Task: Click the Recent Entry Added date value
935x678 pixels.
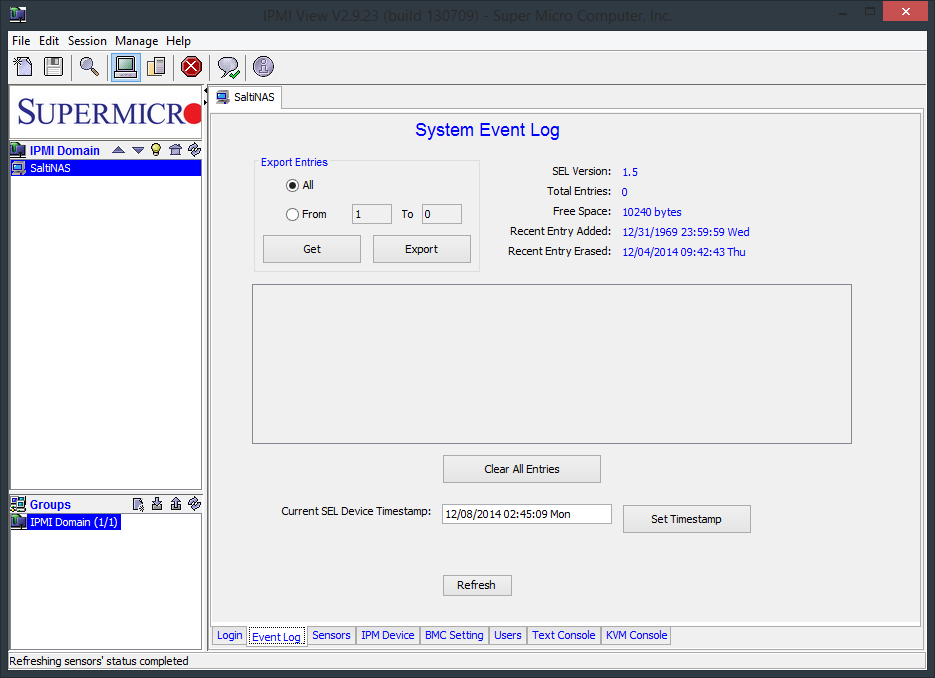Action: (x=686, y=233)
